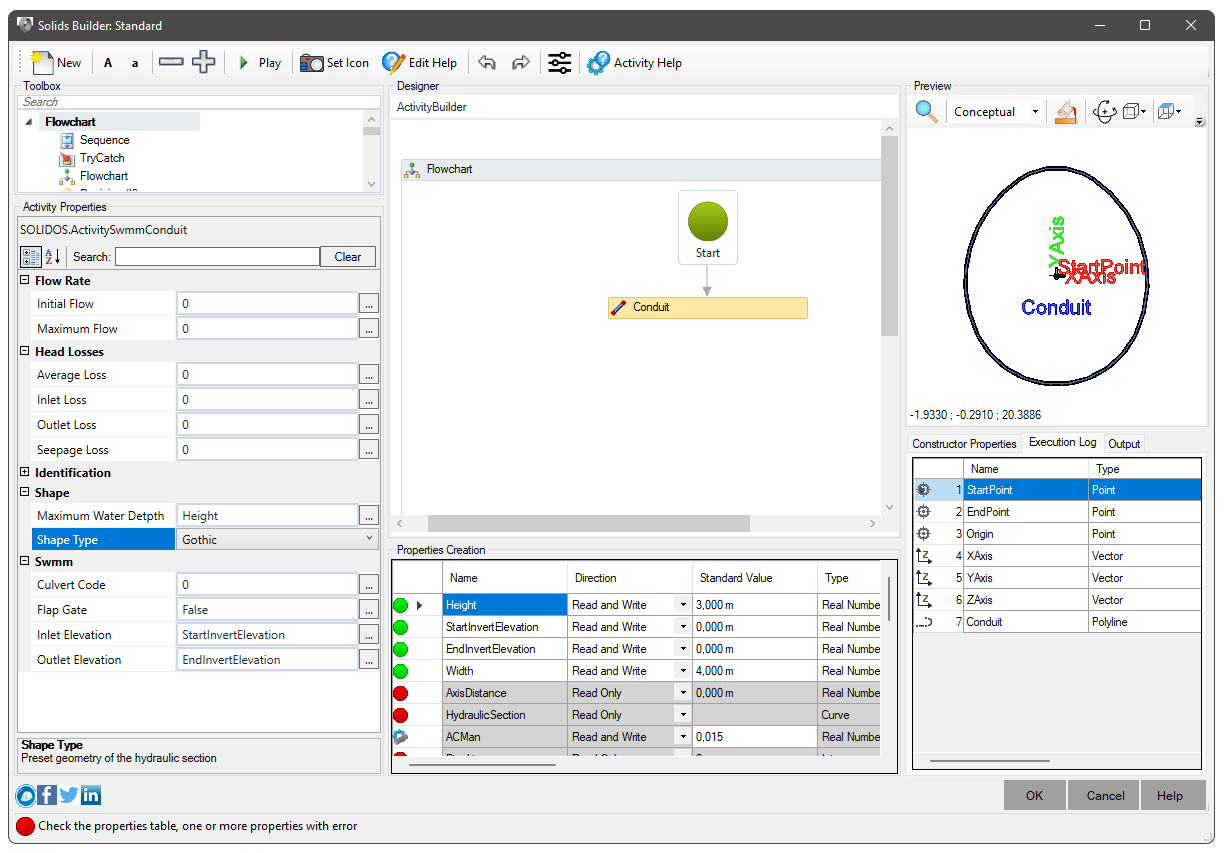Open the sliders settings icon
The height and width of the screenshot is (853, 1225).
coord(560,63)
